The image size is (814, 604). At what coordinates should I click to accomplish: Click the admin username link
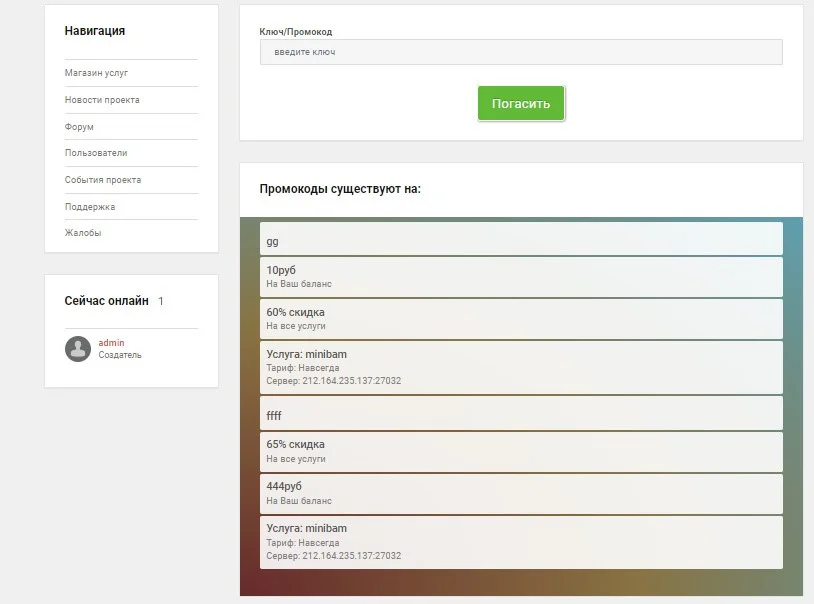[111, 342]
